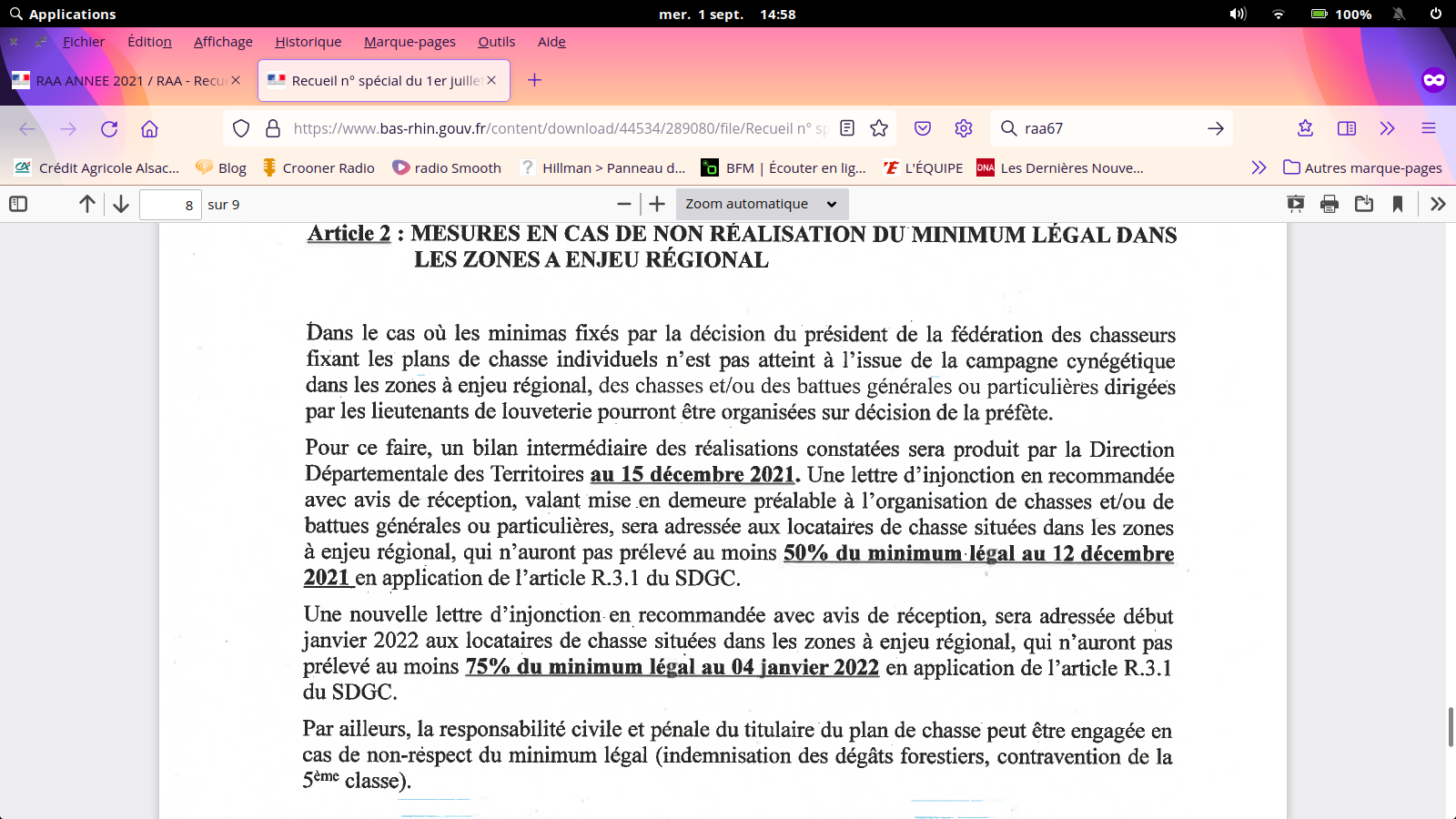This screenshot has width=1456, height=819.
Task: Open the Crooner Radio bookmark
Action: click(x=318, y=167)
